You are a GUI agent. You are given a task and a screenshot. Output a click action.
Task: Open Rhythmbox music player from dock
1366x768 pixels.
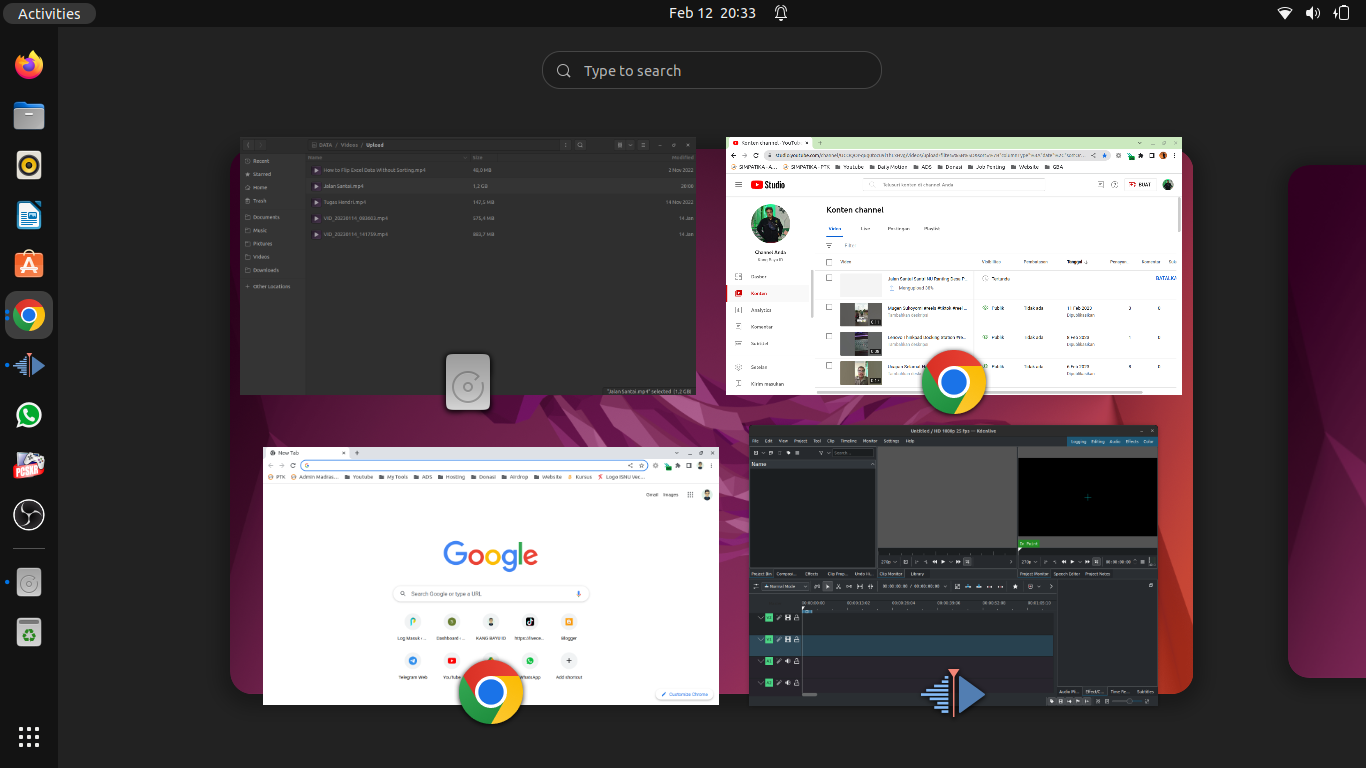(x=29, y=165)
